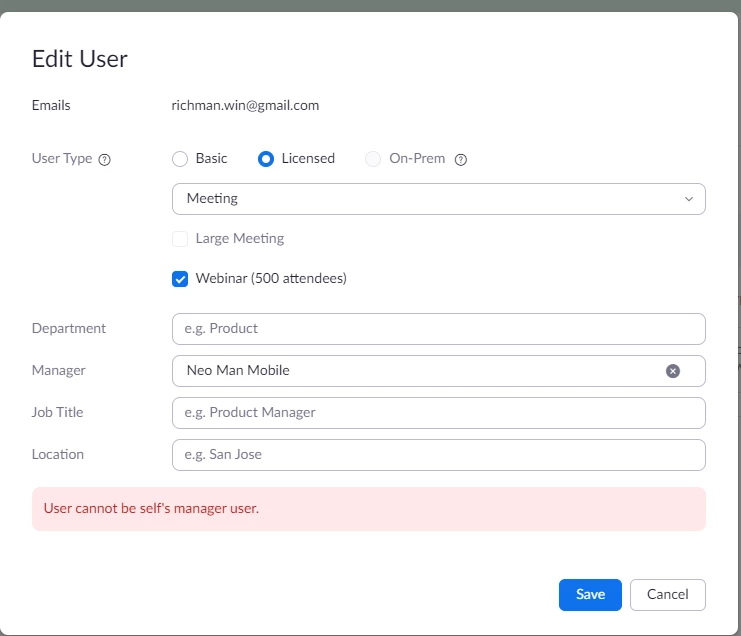This screenshot has width=741, height=636.
Task: Click the Location label
Action: pos(58,455)
